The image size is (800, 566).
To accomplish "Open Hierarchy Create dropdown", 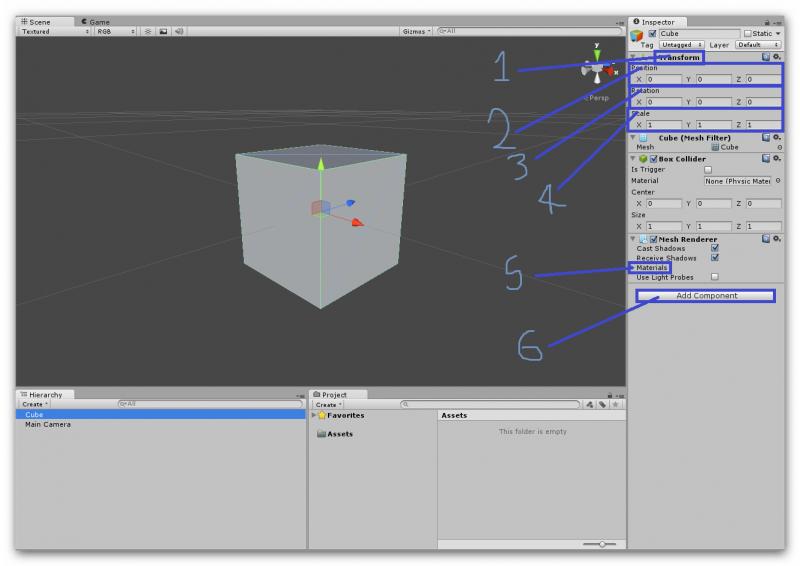I will pyautogui.click(x=35, y=404).
